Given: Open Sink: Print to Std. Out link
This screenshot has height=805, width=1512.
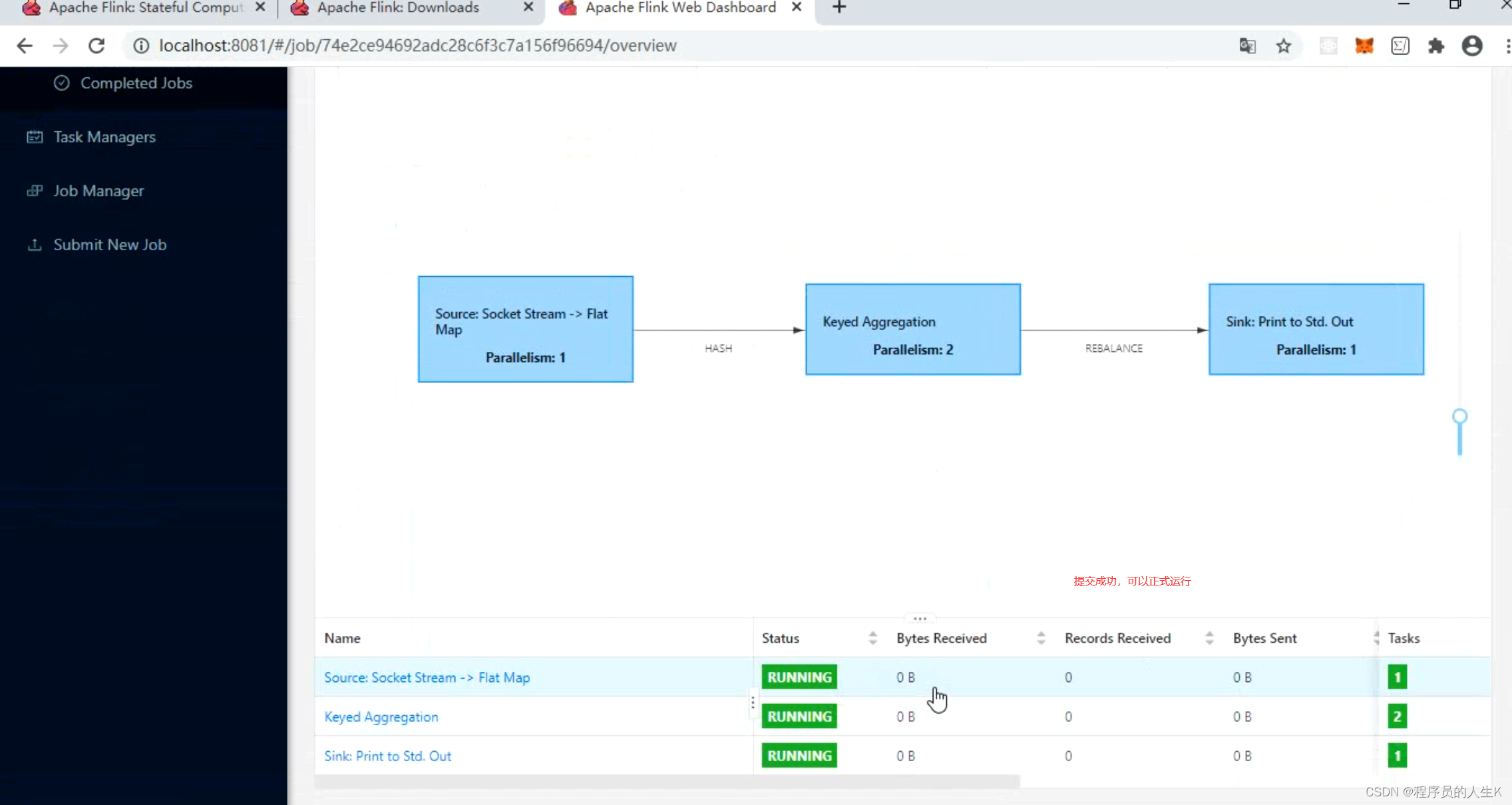Looking at the screenshot, I should [x=387, y=756].
